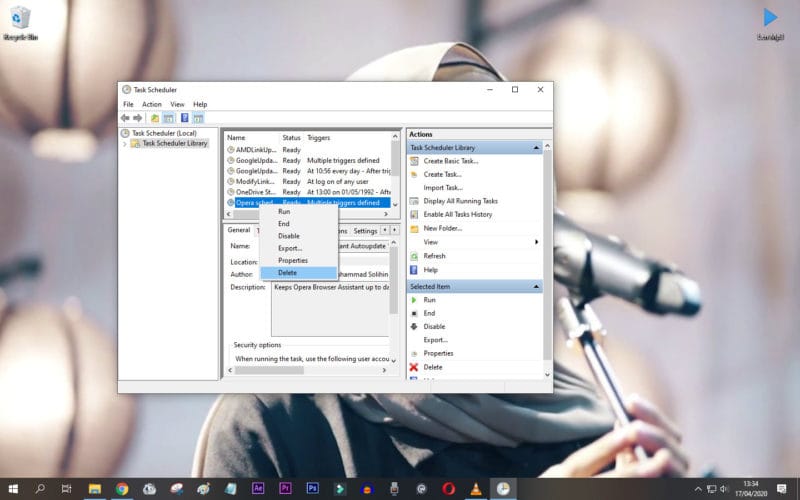Click the blue Help icon in toolbar

tap(185, 118)
